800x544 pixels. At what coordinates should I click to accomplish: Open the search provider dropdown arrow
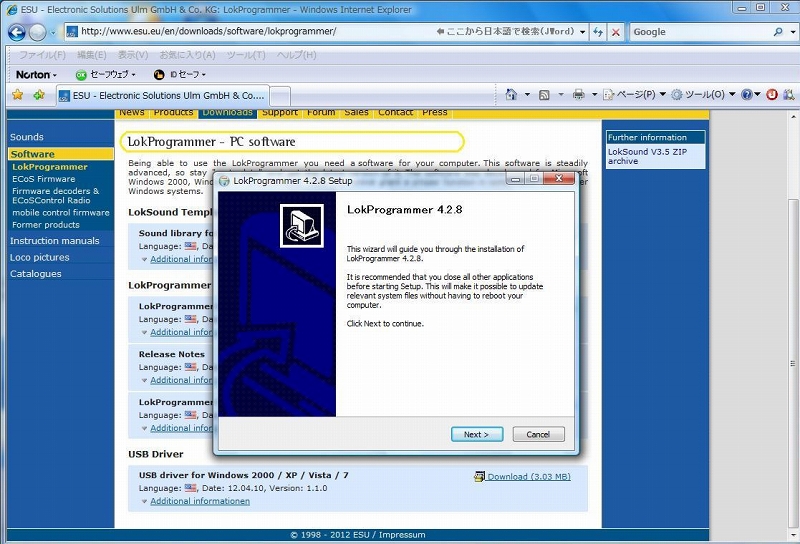pos(792,32)
